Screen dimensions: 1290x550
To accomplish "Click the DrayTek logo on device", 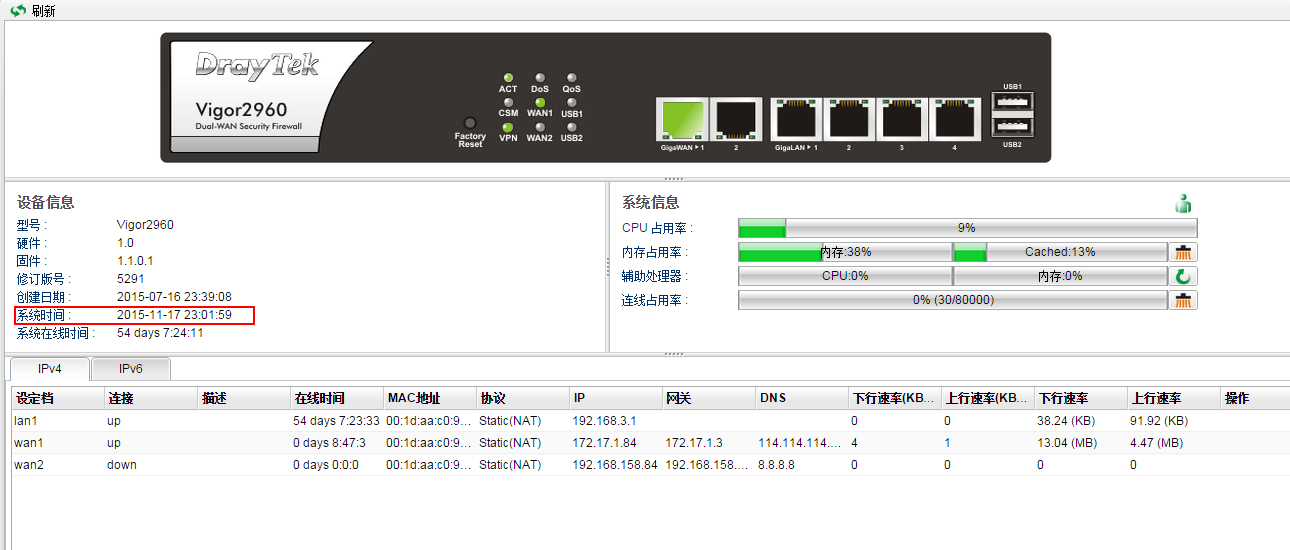I will coord(258,66).
